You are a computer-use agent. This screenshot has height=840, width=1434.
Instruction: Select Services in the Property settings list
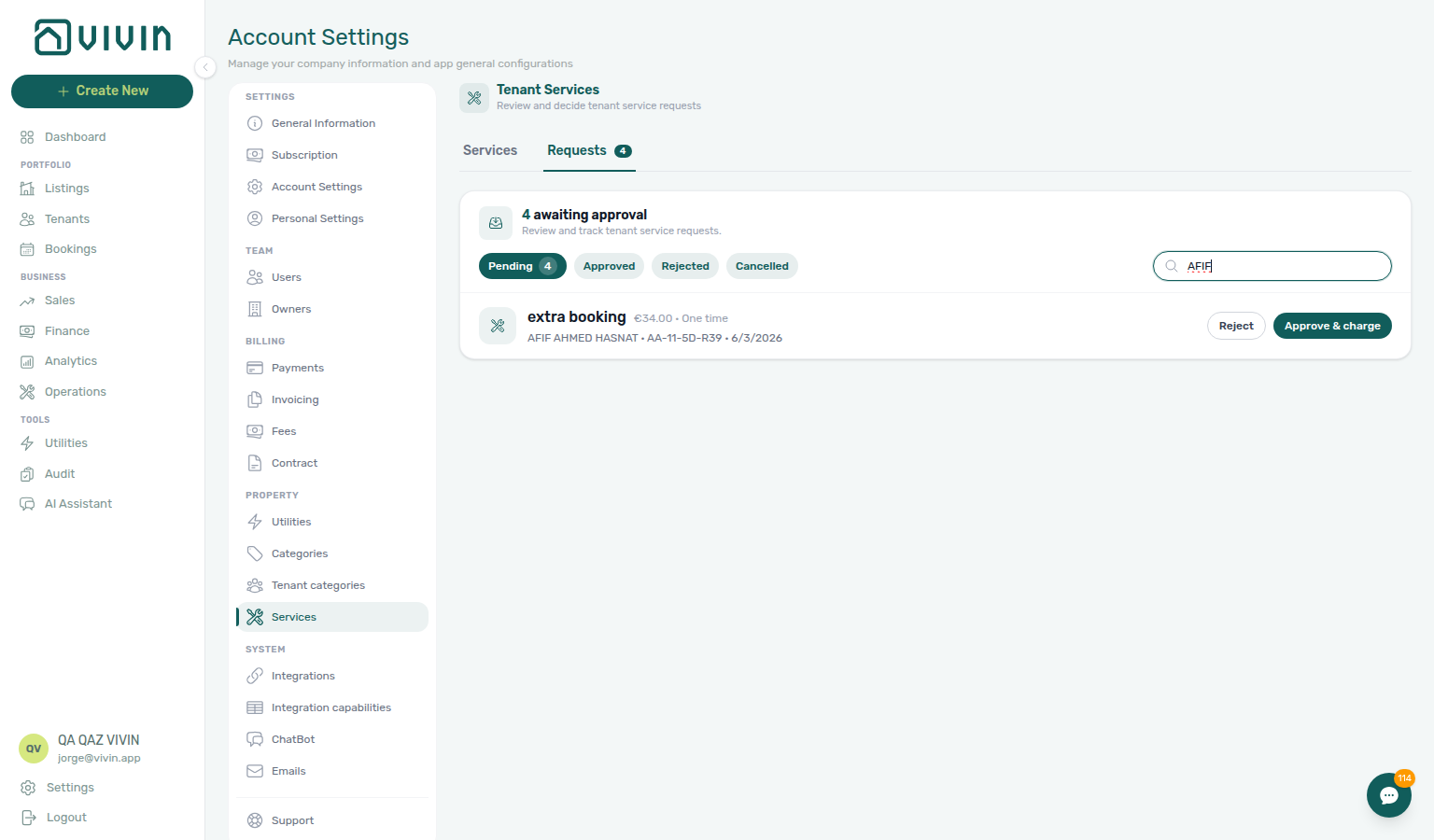[332, 617]
